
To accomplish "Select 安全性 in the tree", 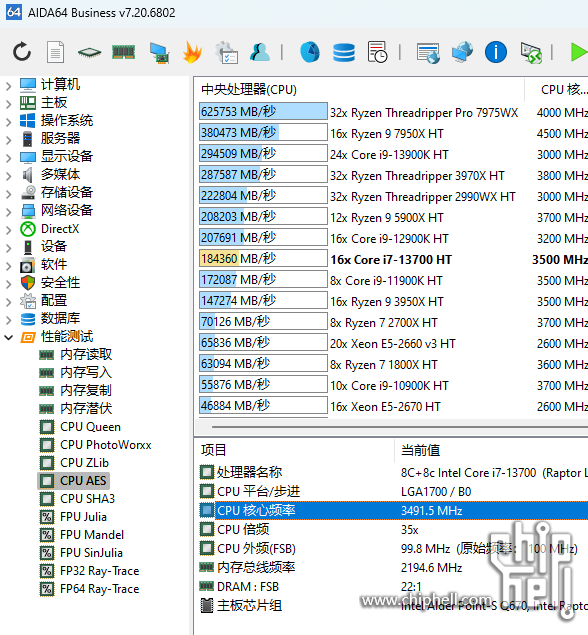I will (60, 282).
